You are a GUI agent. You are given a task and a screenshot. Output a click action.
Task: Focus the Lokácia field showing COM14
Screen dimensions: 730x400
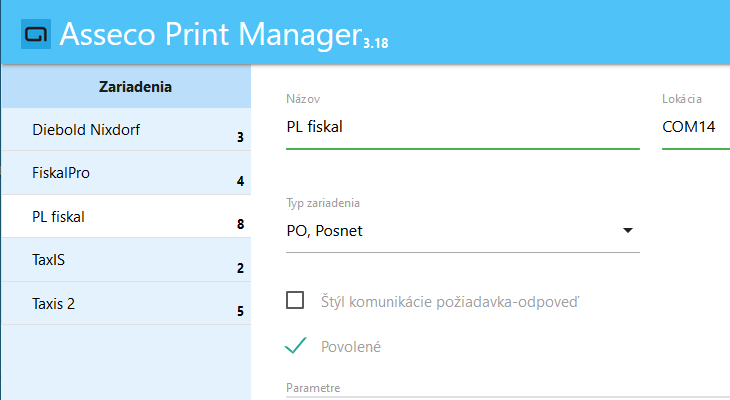pos(695,127)
